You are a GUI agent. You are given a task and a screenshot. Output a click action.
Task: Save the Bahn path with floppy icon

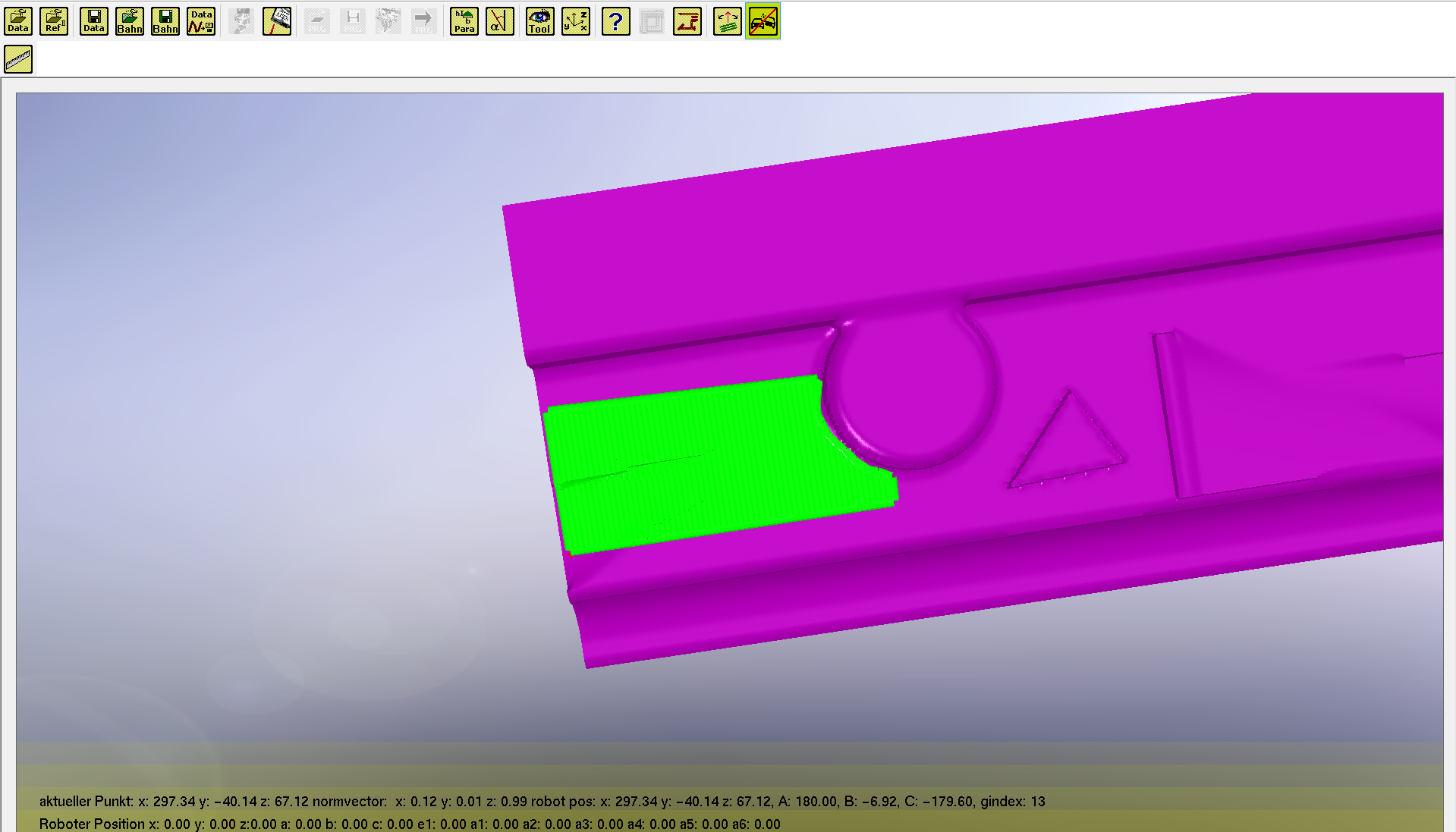pyautogui.click(x=165, y=21)
